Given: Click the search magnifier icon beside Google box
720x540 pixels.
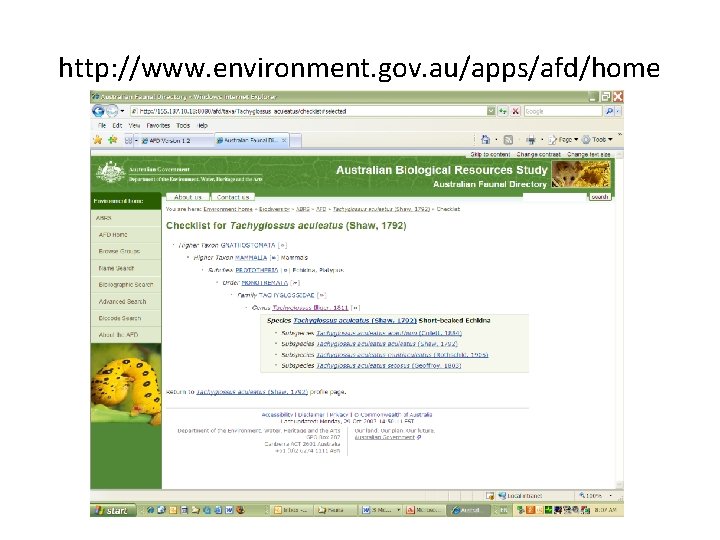Looking at the screenshot, I should pos(609,111).
